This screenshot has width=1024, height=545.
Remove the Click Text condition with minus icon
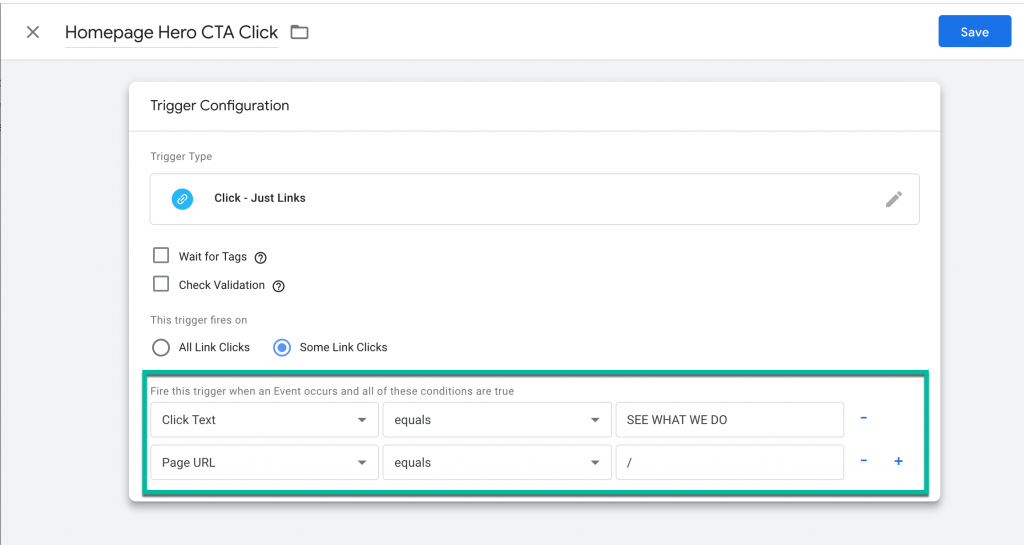coord(863,418)
